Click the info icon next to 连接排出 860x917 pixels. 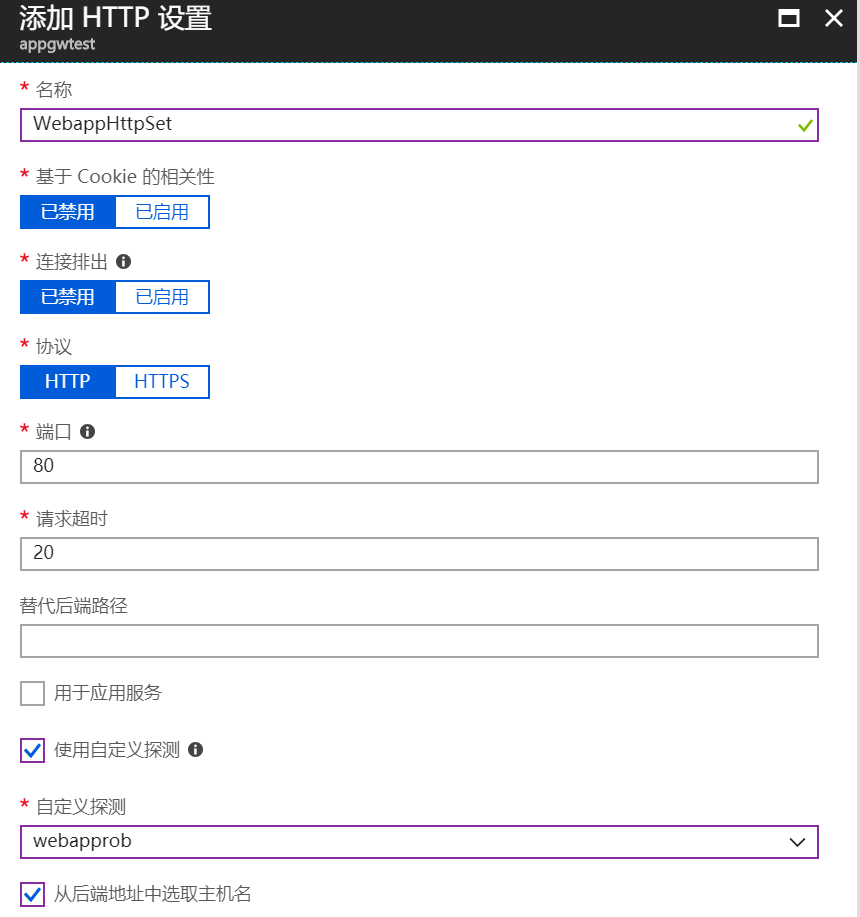pyautogui.click(x=124, y=261)
